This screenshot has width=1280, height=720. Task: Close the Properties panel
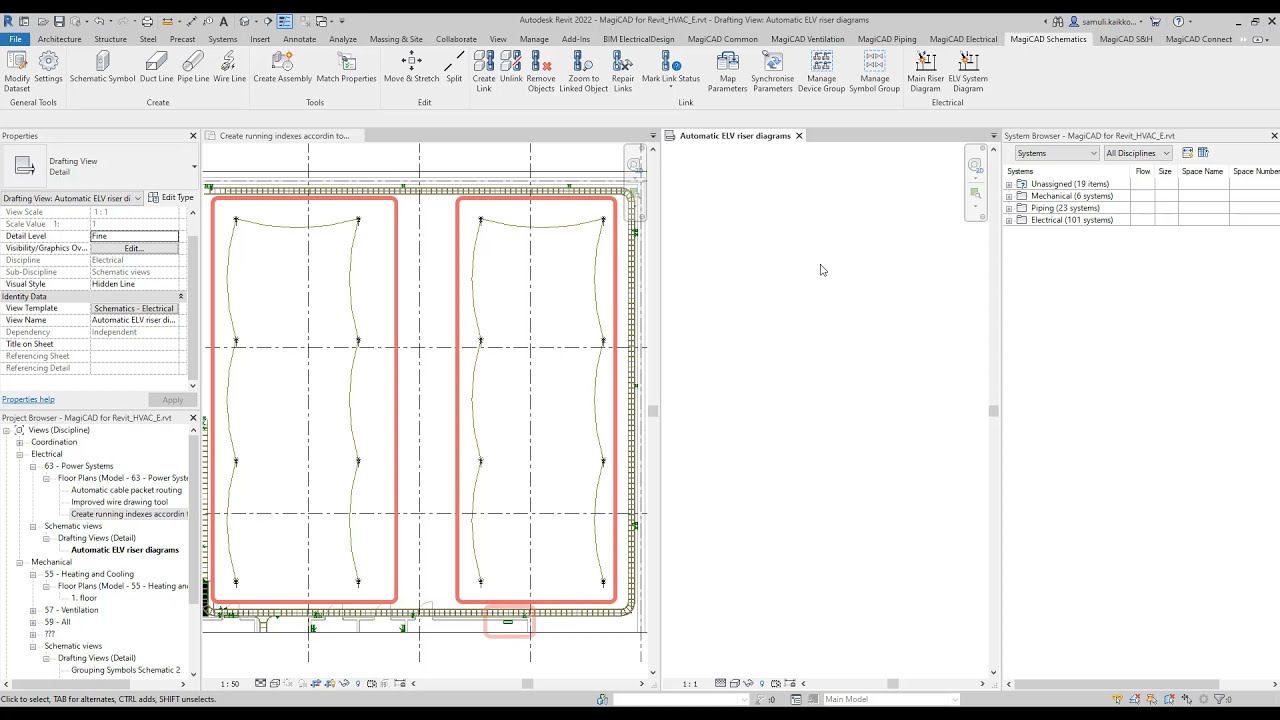tap(193, 135)
